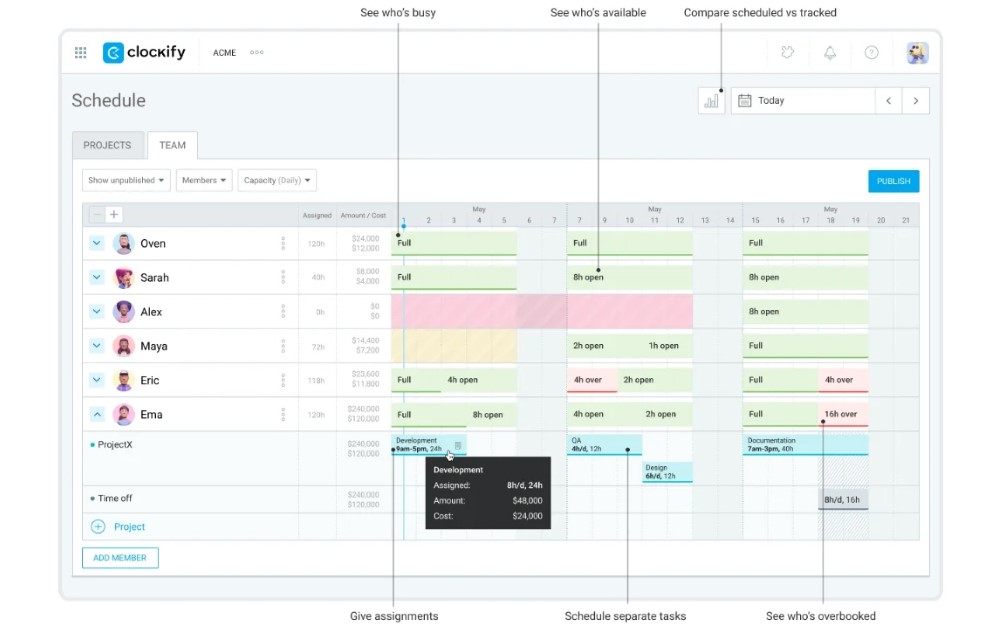This screenshot has height=634, width=1000.
Task: Open the Capacity (Daily) dropdown
Action: tap(277, 180)
